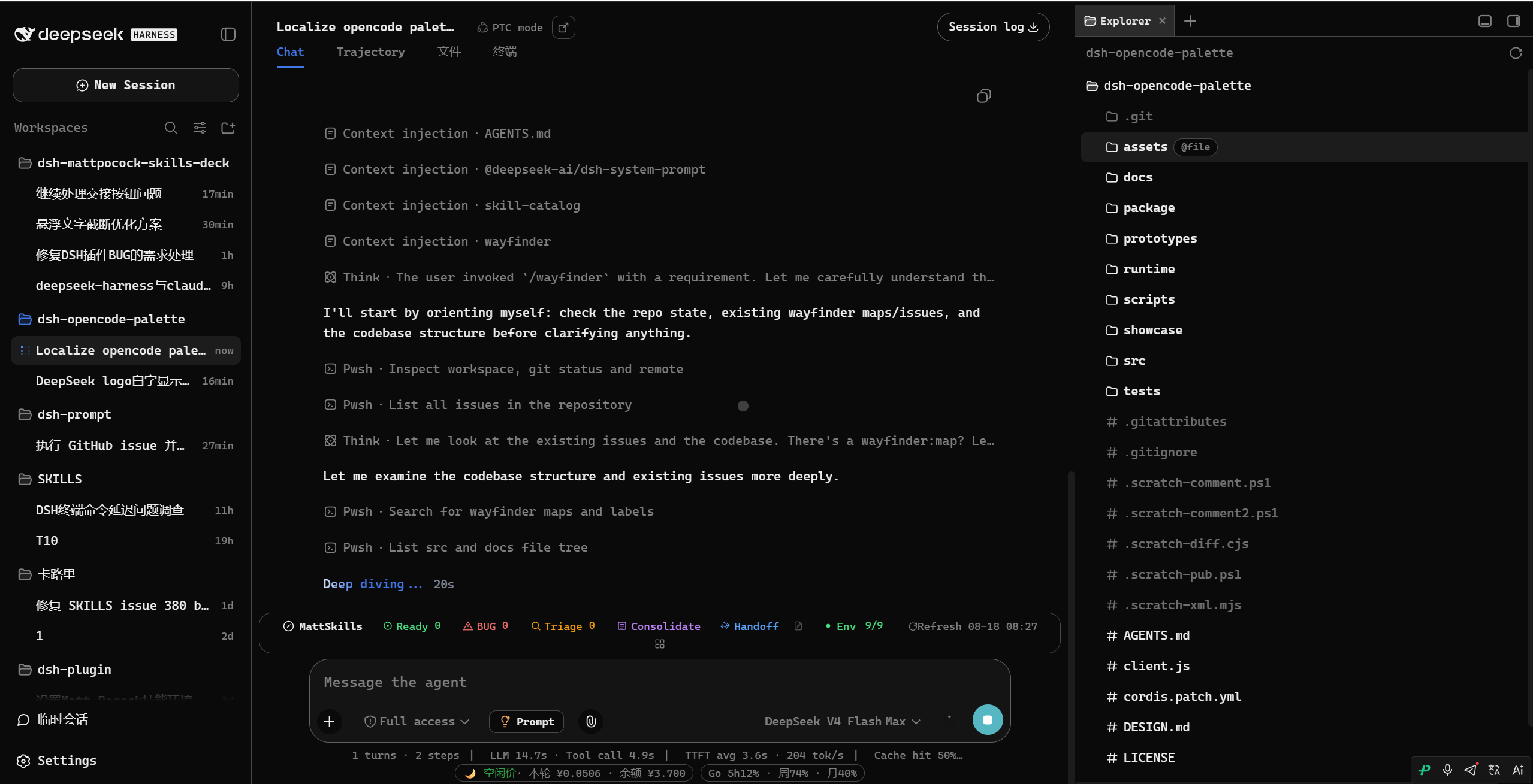This screenshot has height=784, width=1533.
Task: Click the paper plane icon in tray
Action: (1471, 770)
